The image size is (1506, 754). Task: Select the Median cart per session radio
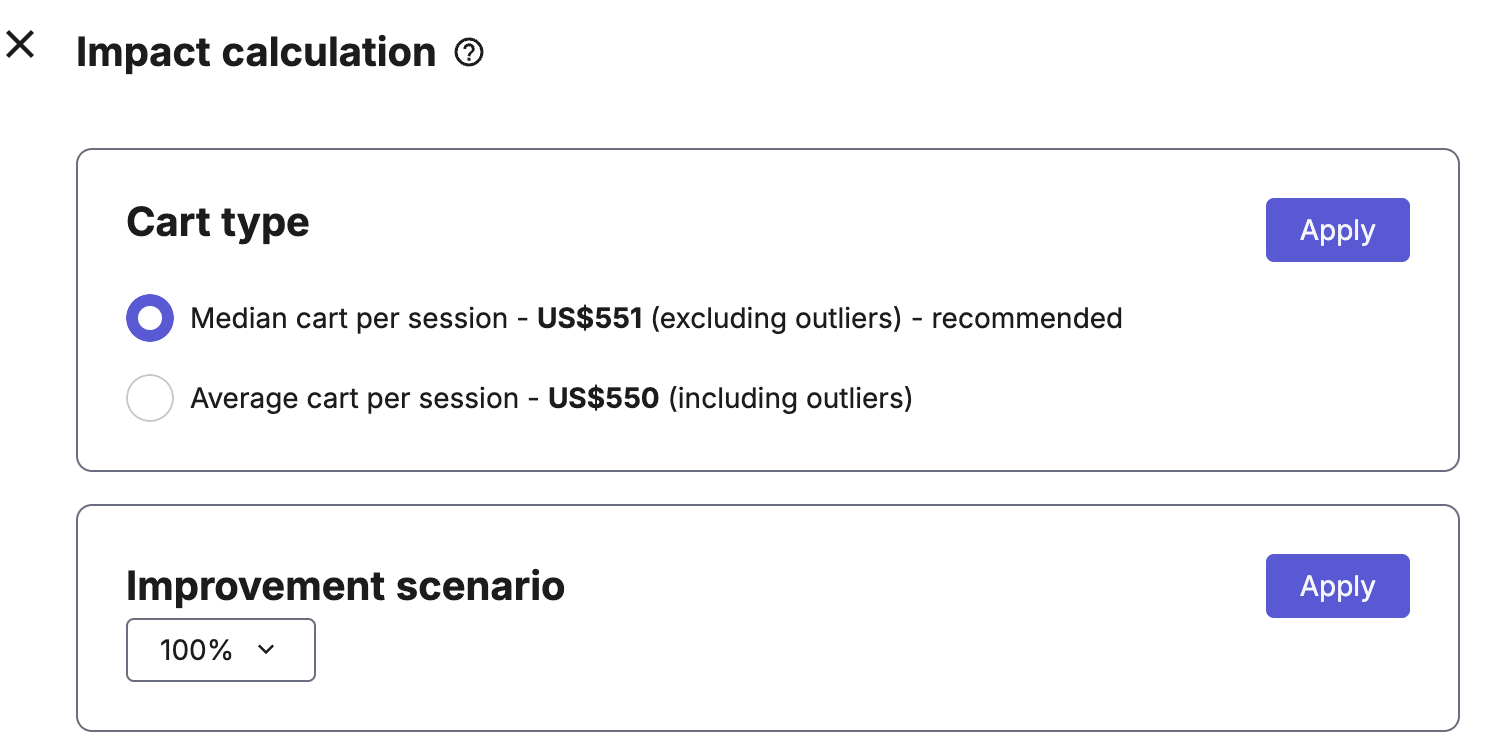150,318
